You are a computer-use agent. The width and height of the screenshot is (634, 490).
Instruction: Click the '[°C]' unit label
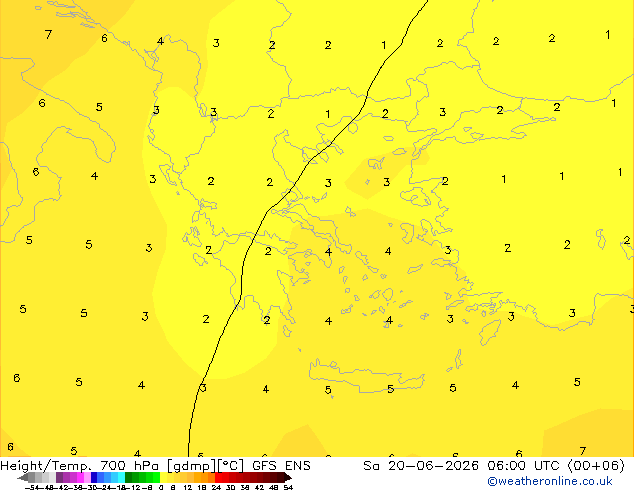(230, 466)
